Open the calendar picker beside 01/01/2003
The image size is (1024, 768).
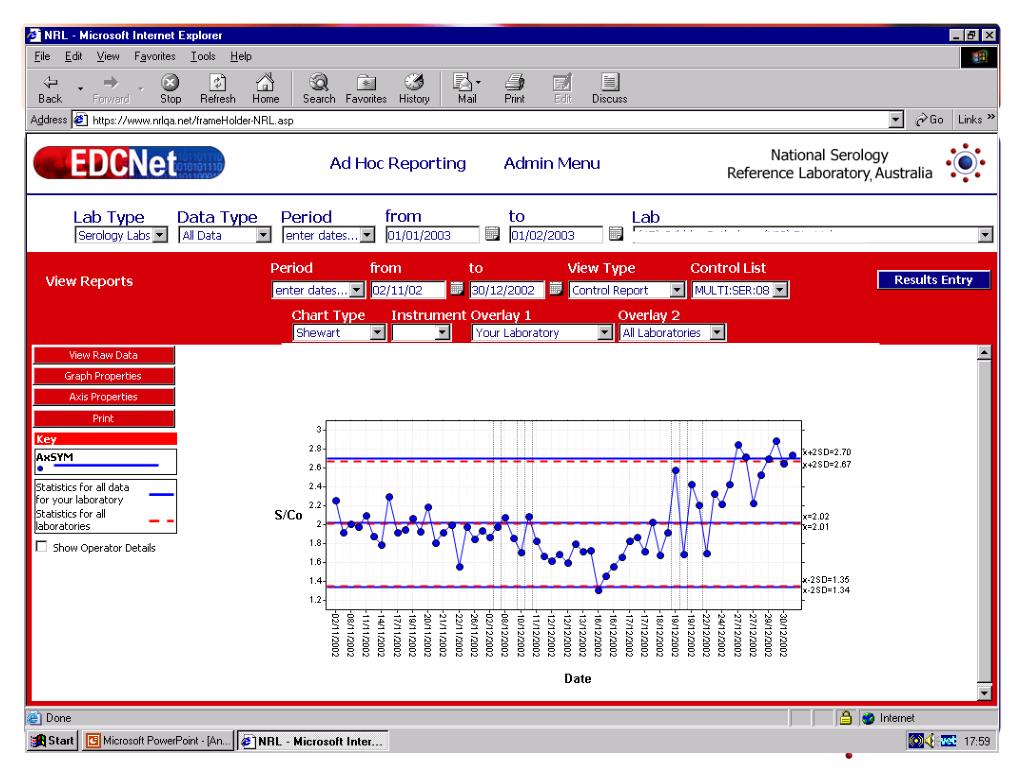pyautogui.click(x=492, y=234)
